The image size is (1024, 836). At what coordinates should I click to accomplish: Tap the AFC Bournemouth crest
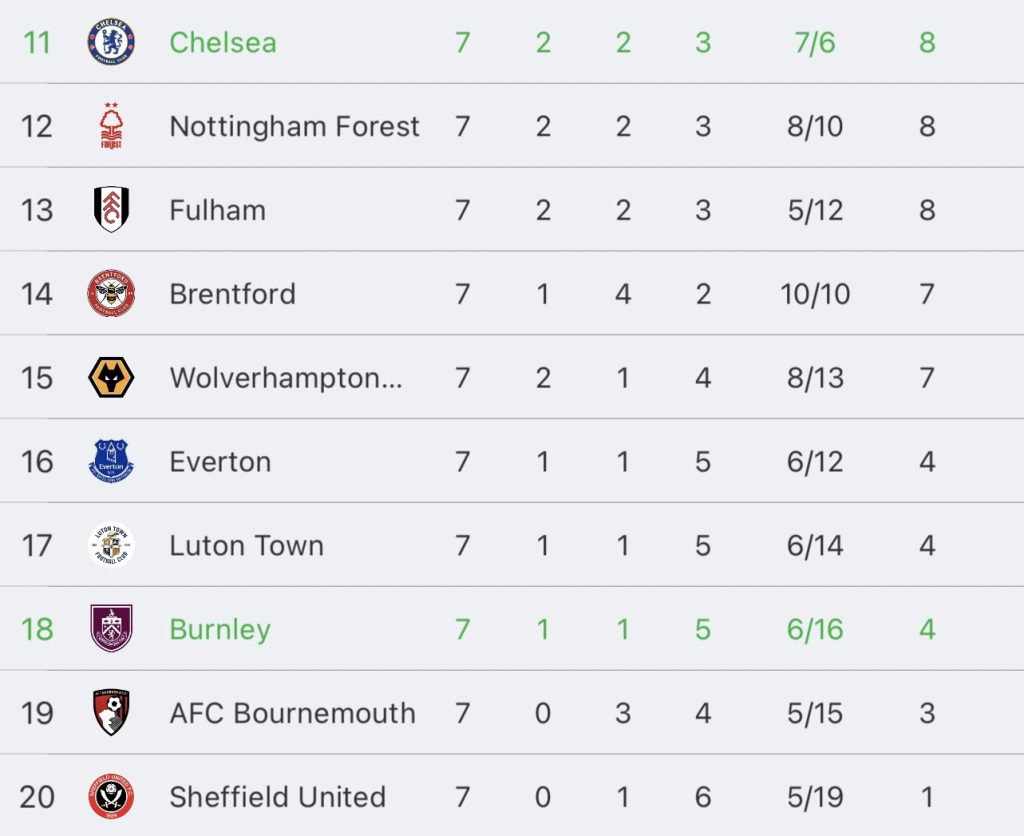111,712
